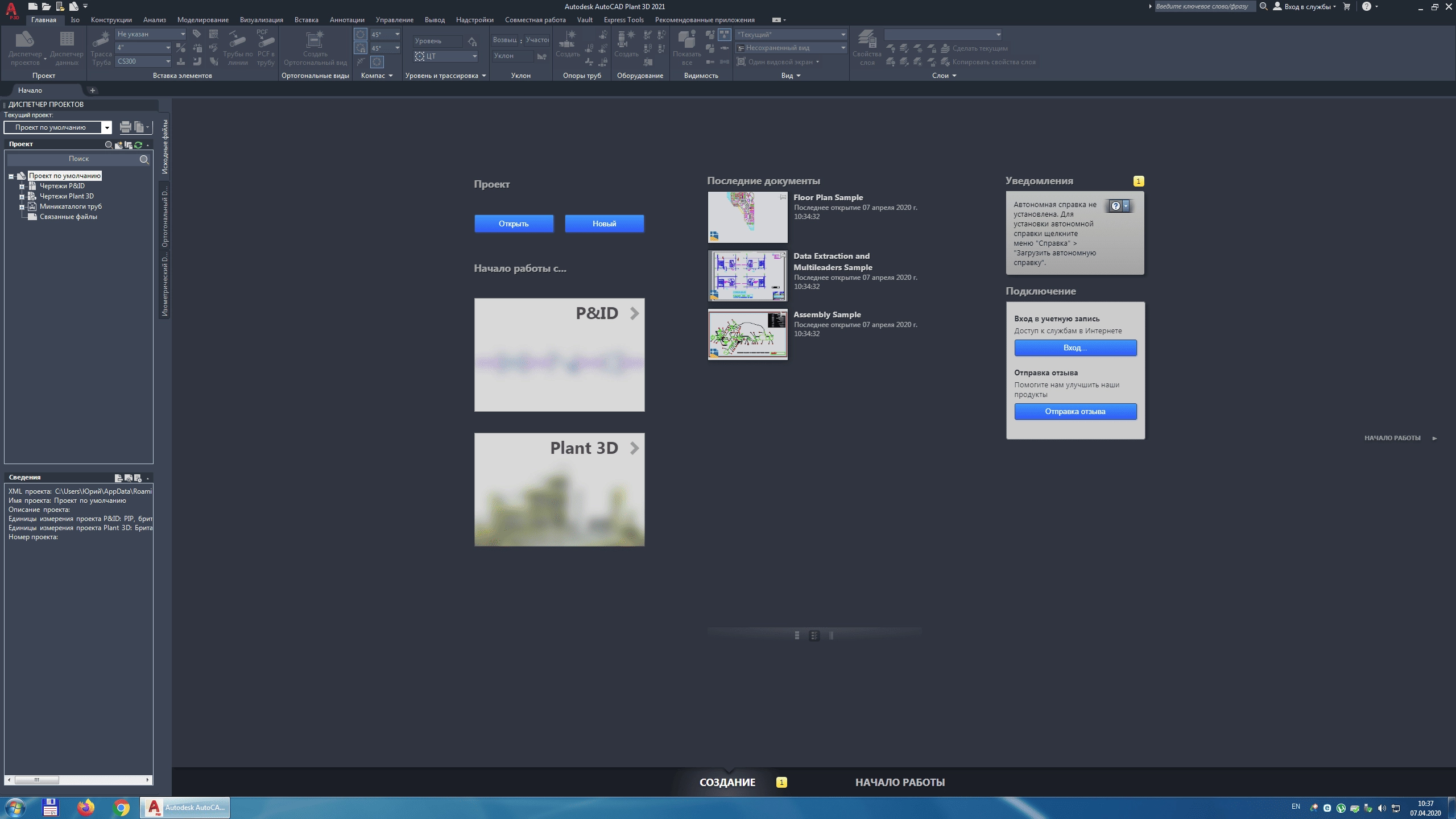Open the ЦТ justification dropdown
Viewport: 1456px width, 819px height.
[x=446, y=56]
